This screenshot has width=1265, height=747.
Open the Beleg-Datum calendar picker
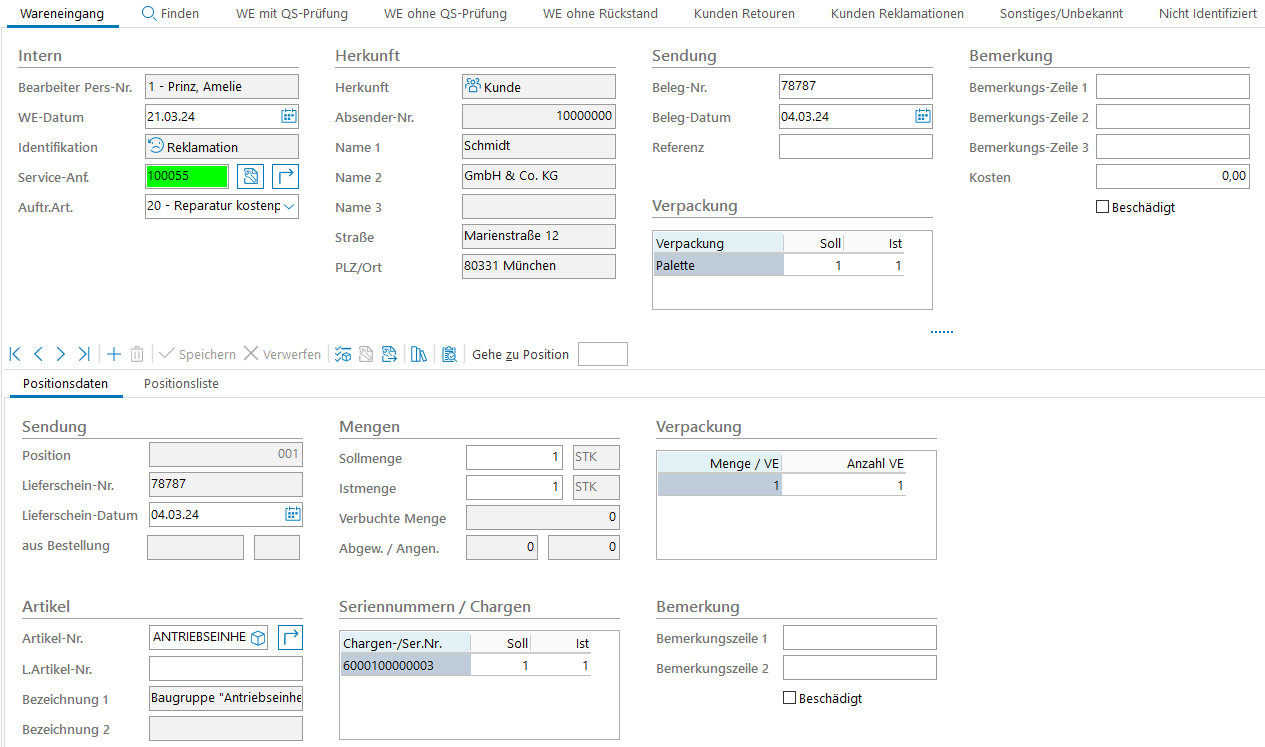pos(922,117)
